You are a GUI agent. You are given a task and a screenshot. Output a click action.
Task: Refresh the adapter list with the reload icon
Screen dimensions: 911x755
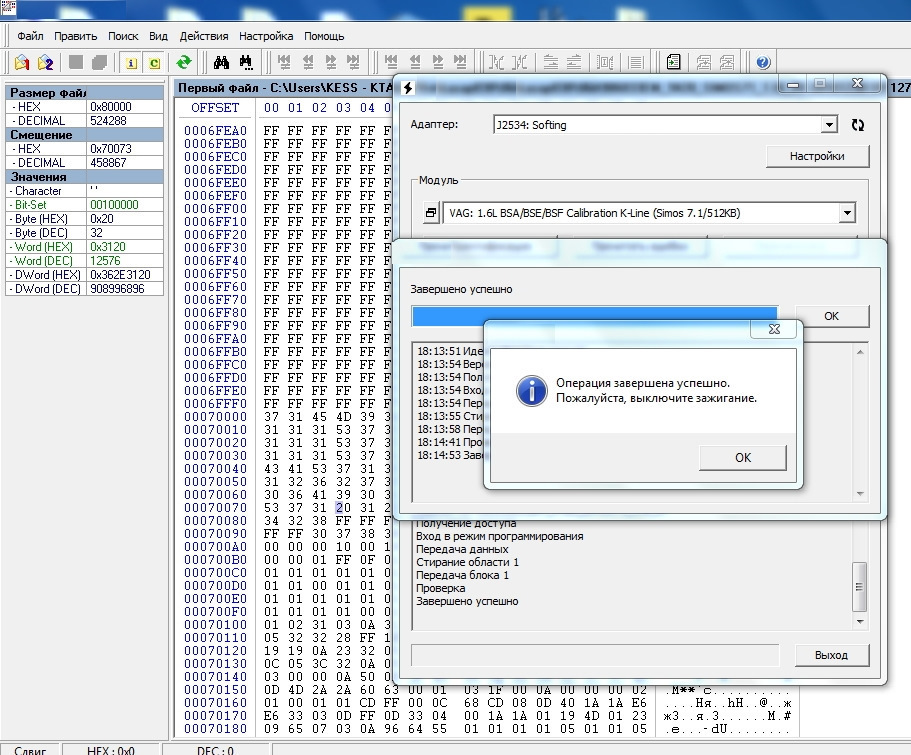(x=858, y=124)
